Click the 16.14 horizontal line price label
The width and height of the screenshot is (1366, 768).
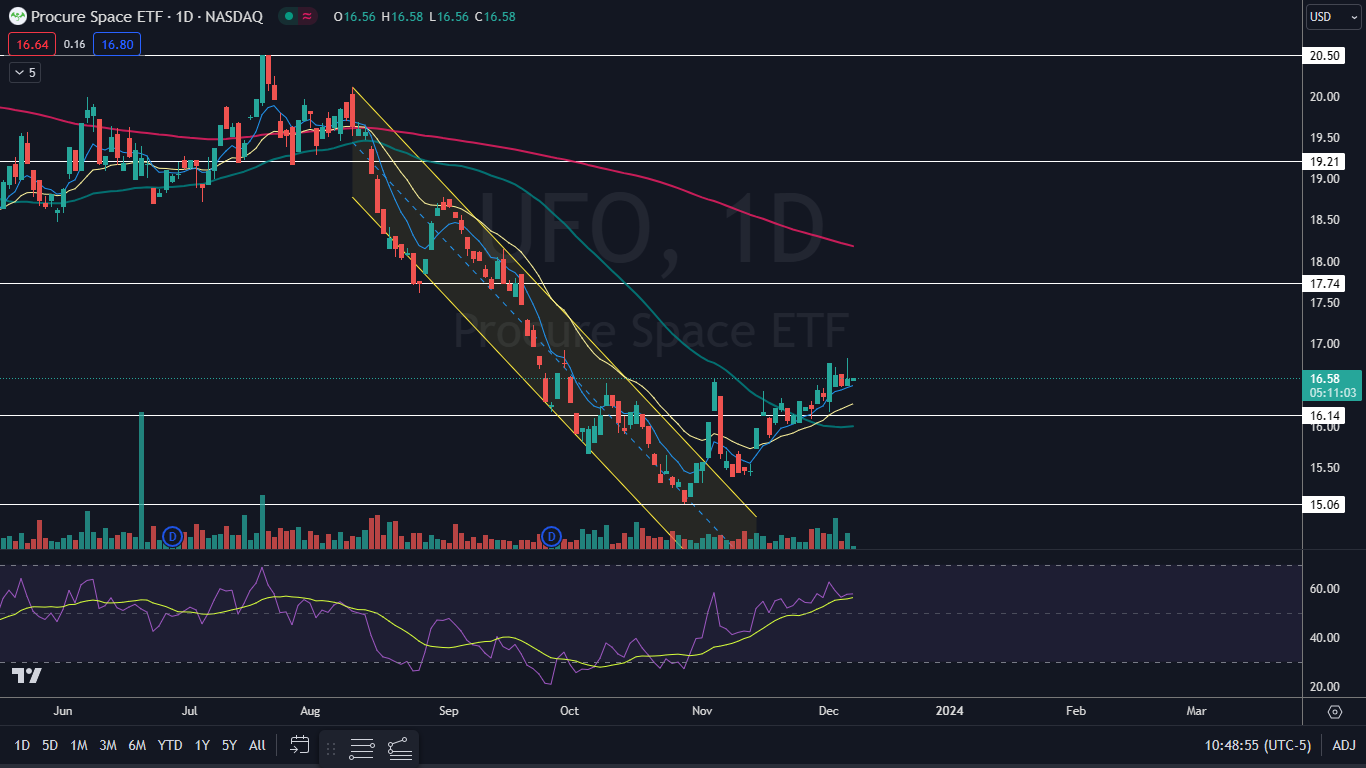coord(1324,416)
